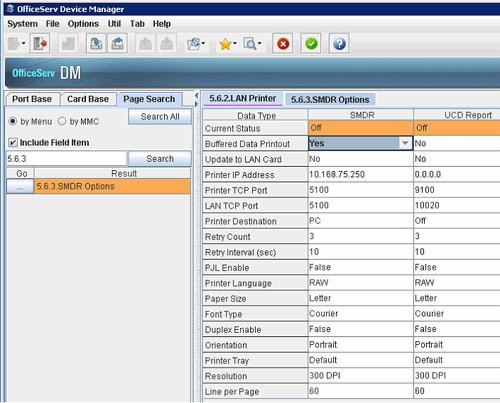Click the green checkmark save icon
The image size is (500, 403).
click(311, 44)
